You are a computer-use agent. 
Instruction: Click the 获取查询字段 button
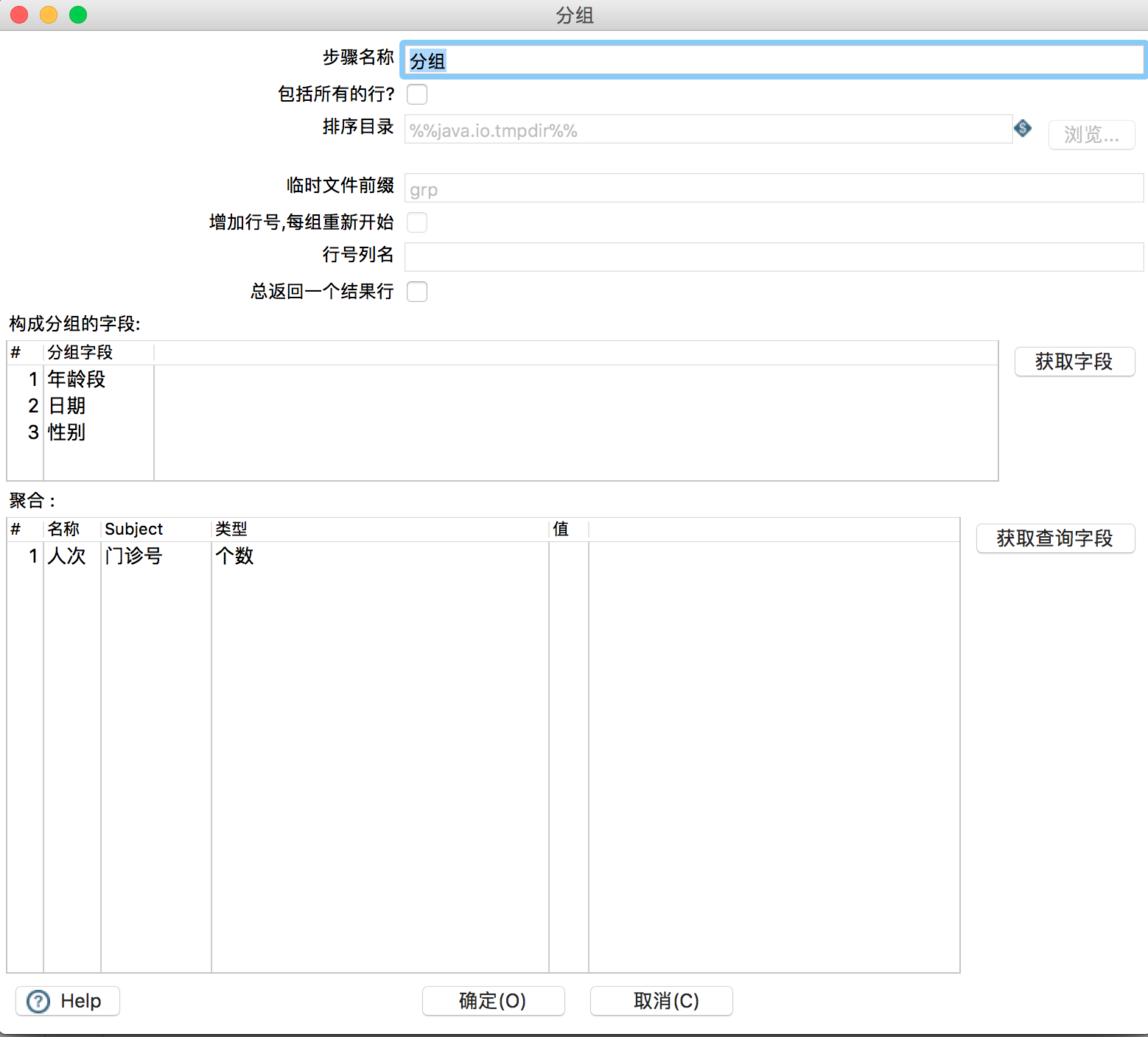[1055, 538]
